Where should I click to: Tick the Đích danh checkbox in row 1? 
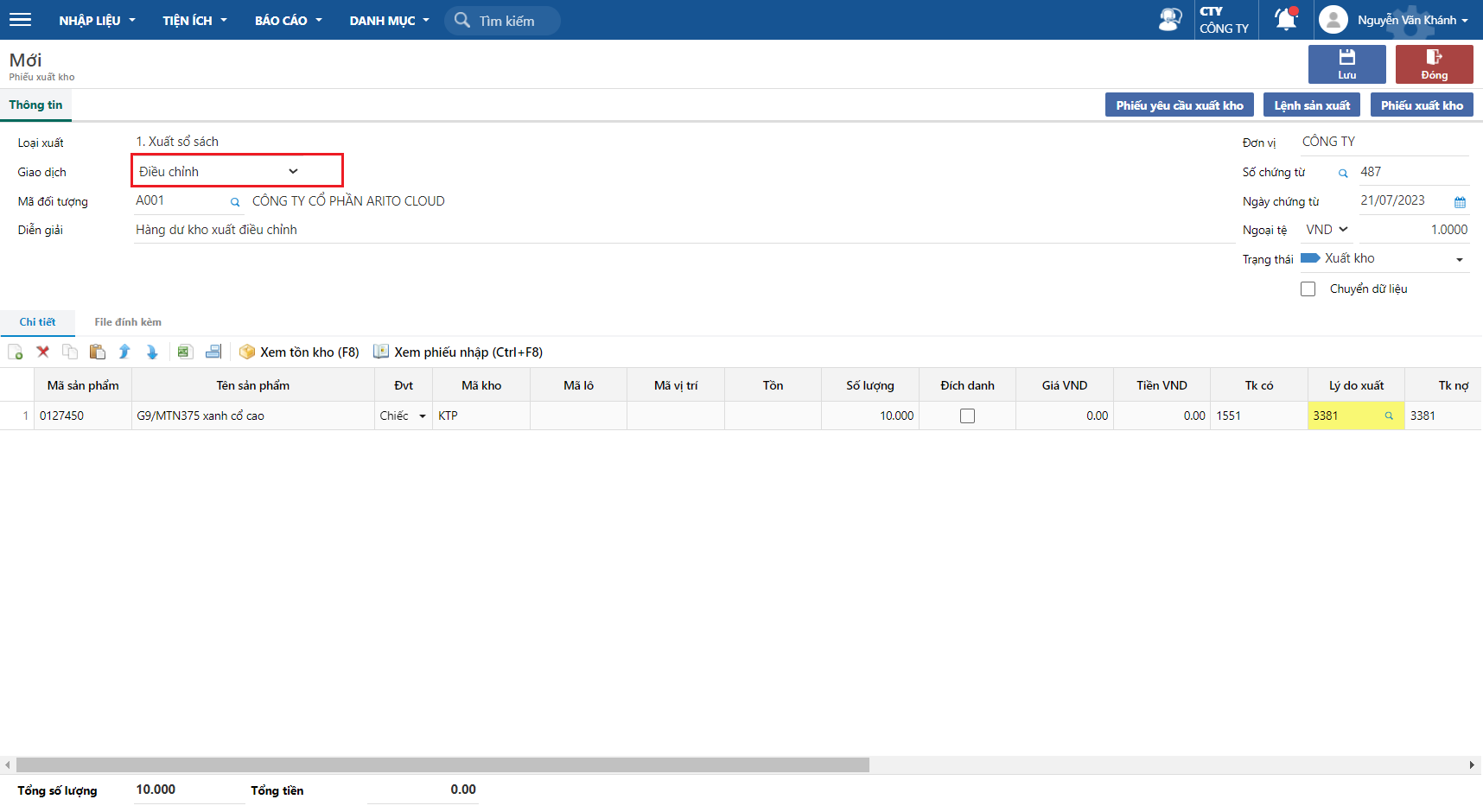(x=967, y=416)
